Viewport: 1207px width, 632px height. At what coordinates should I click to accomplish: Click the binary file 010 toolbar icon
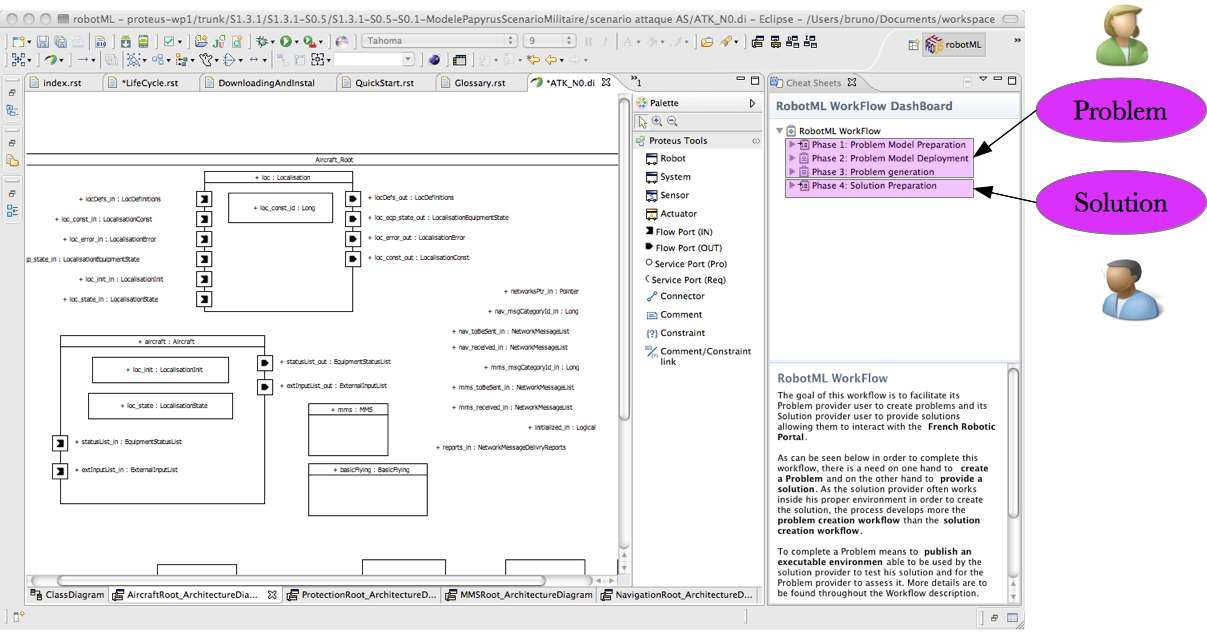102,41
